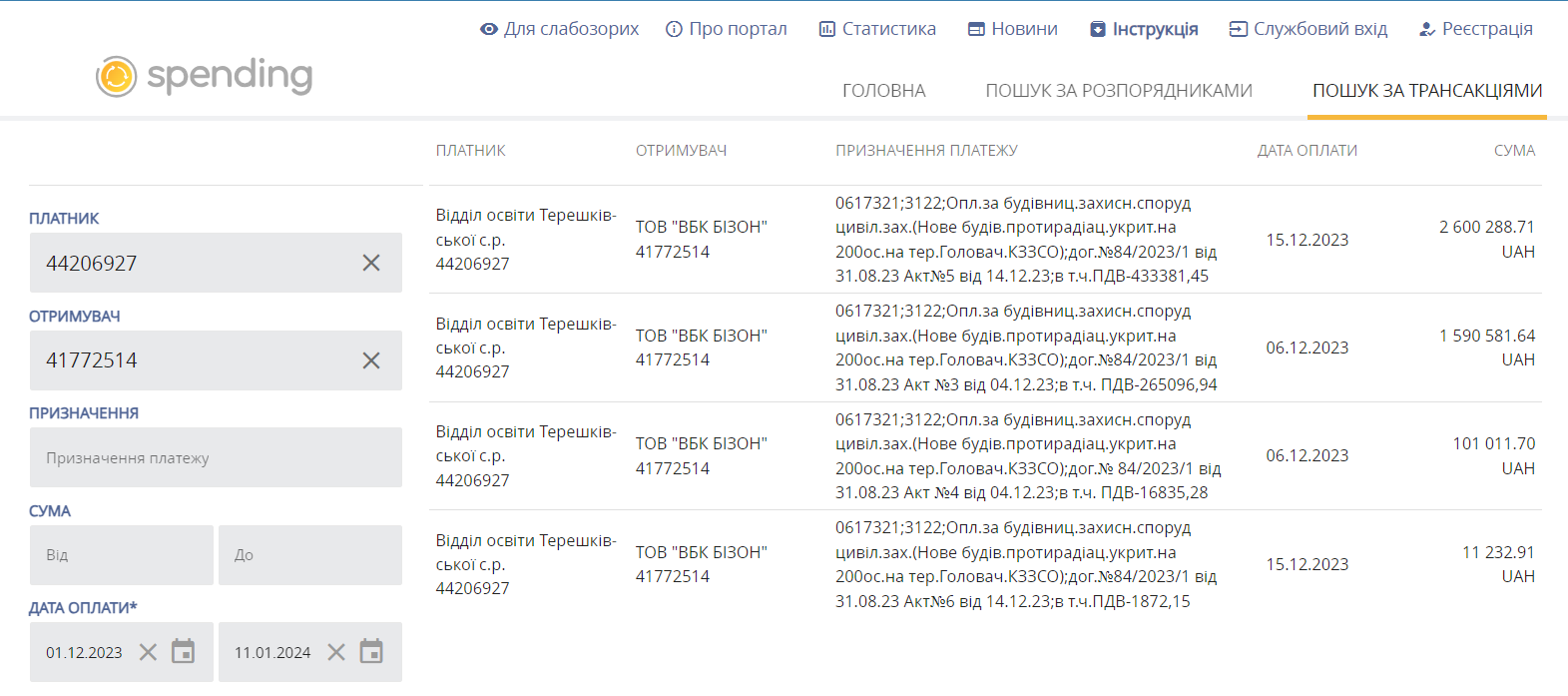The image size is (1568, 696).
Task: Clear the Платник field with X icon
Action: click(371, 263)
